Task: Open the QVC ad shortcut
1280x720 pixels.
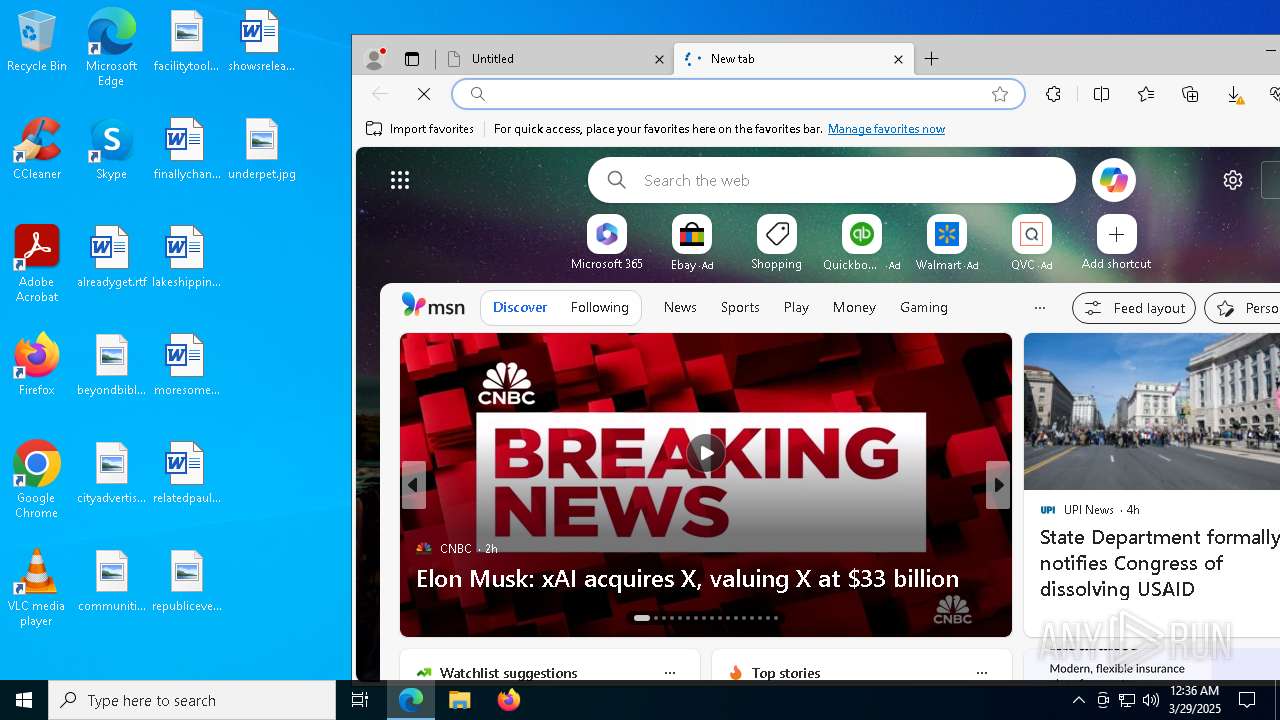Action: click(1031, 243)
